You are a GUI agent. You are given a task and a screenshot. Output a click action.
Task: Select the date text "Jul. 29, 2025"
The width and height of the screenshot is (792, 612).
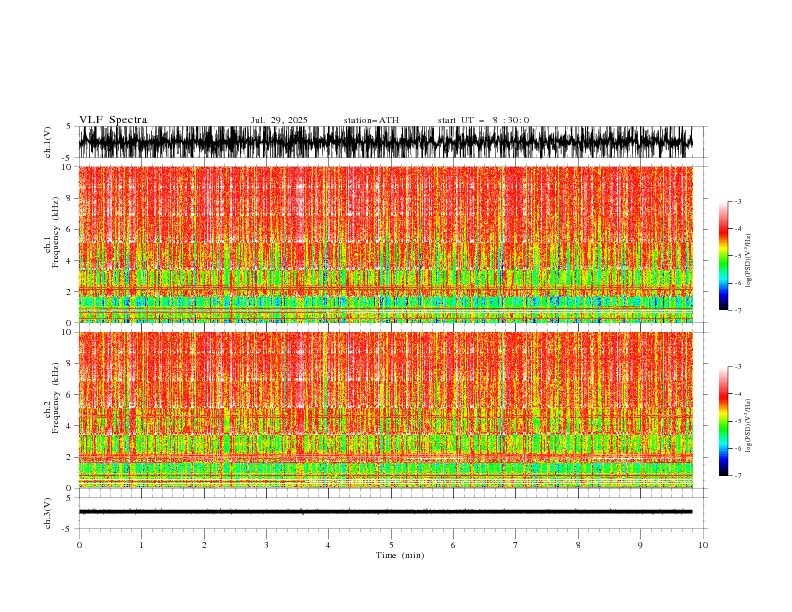pos(279,120)
